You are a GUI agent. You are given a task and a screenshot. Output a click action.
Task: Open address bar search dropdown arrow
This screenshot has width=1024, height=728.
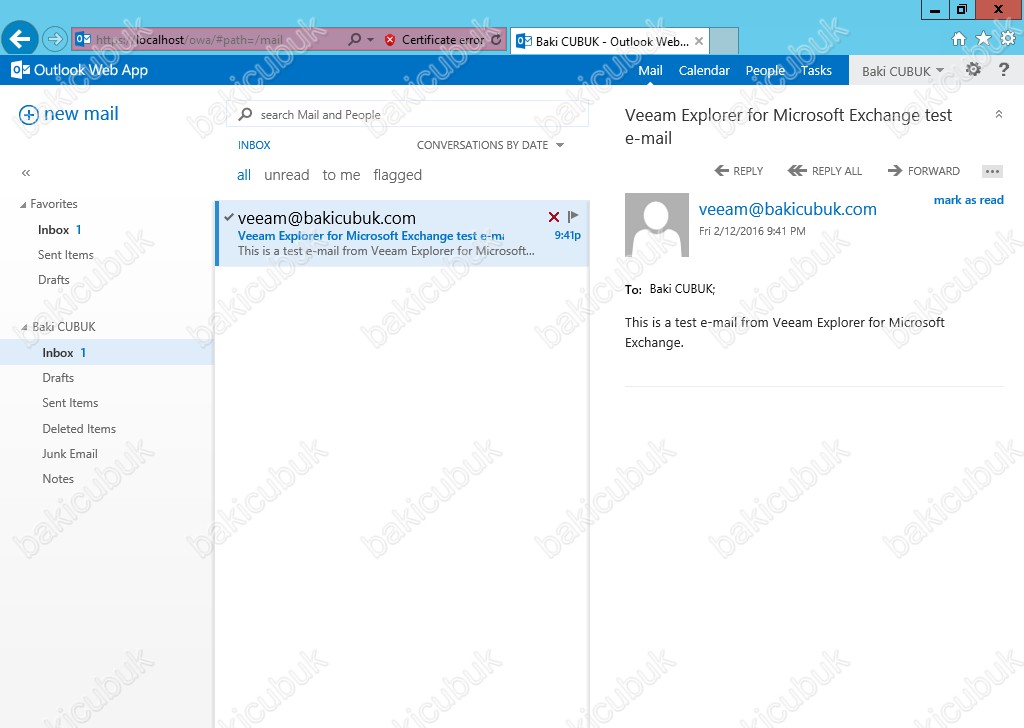click(x=370, y=40)
